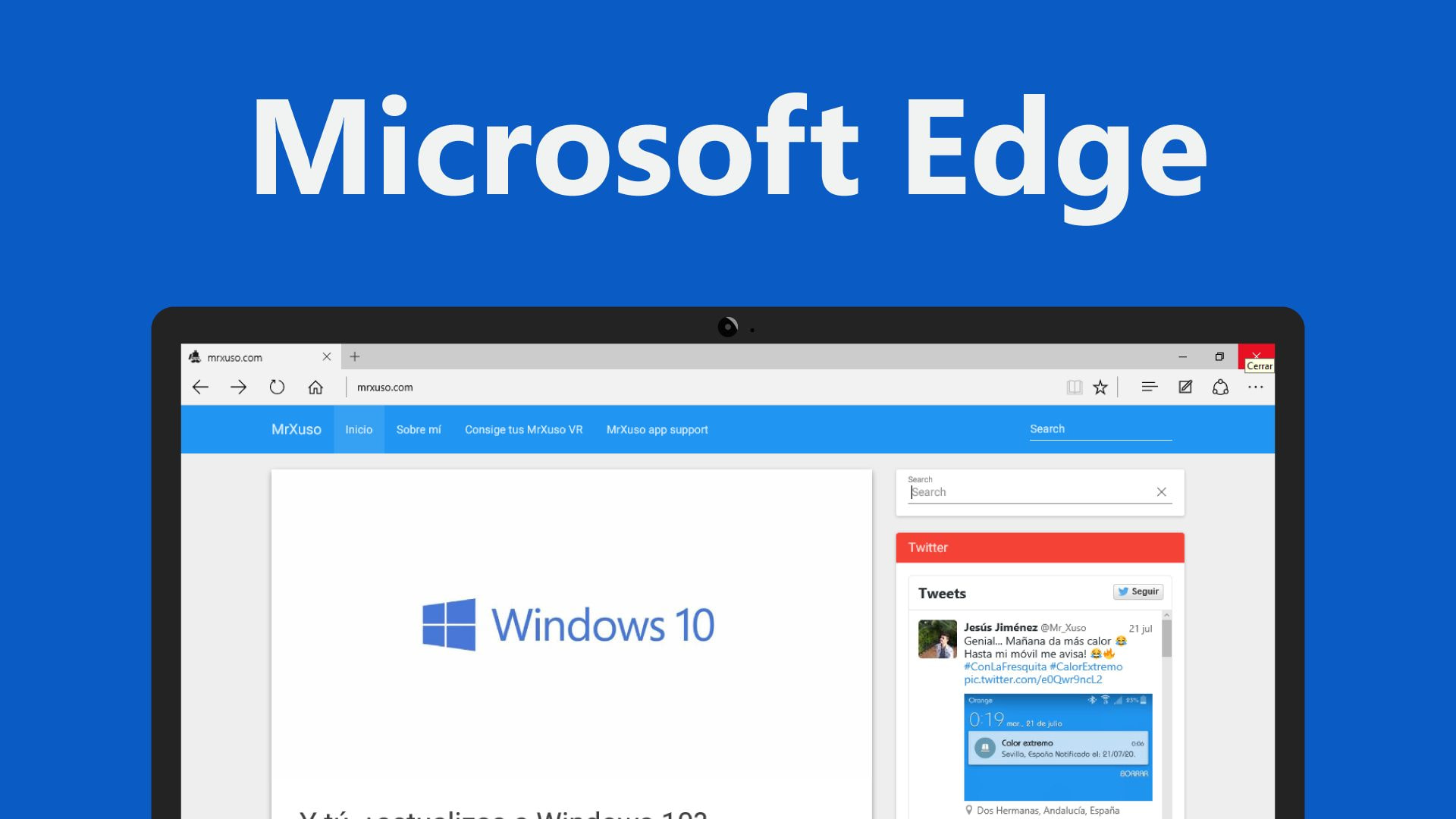The width and height of the screenshot is (1456, 819).
Task: Follow via the Seguir Twitter button
Action: pos(1137,591)
